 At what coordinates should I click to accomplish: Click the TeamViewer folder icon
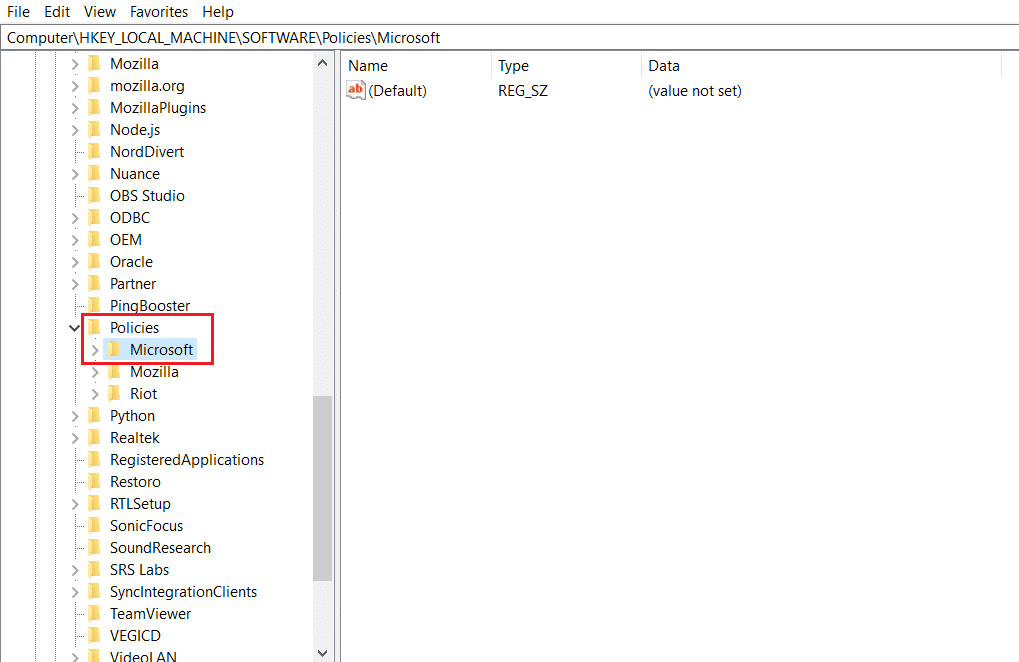click(x=94, y=614)
